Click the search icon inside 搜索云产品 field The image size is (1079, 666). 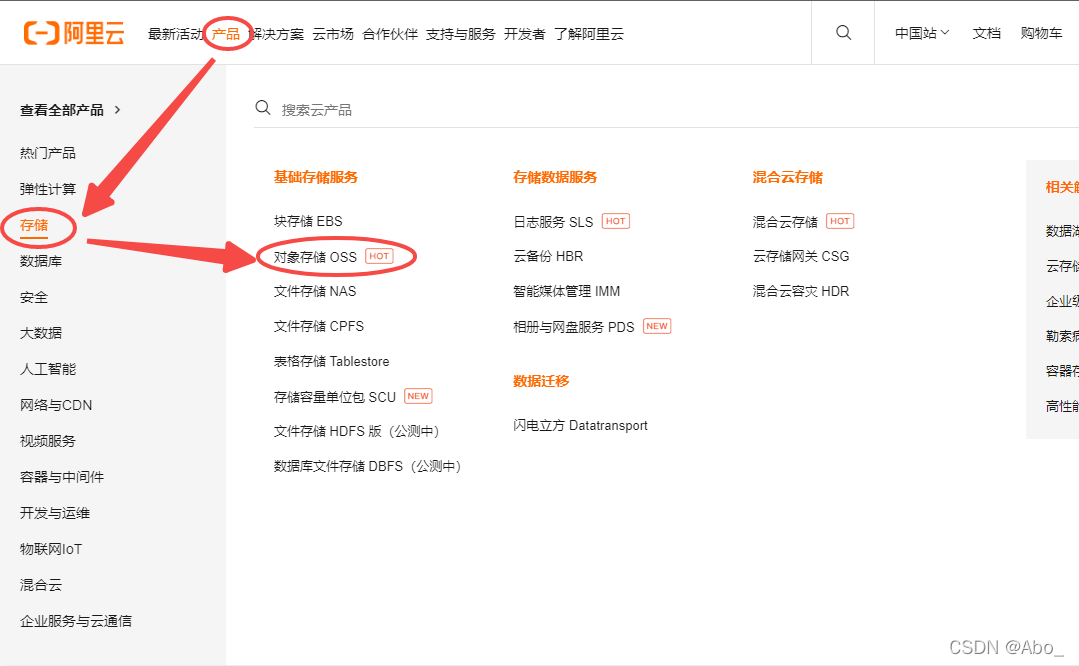pos(262,107)
